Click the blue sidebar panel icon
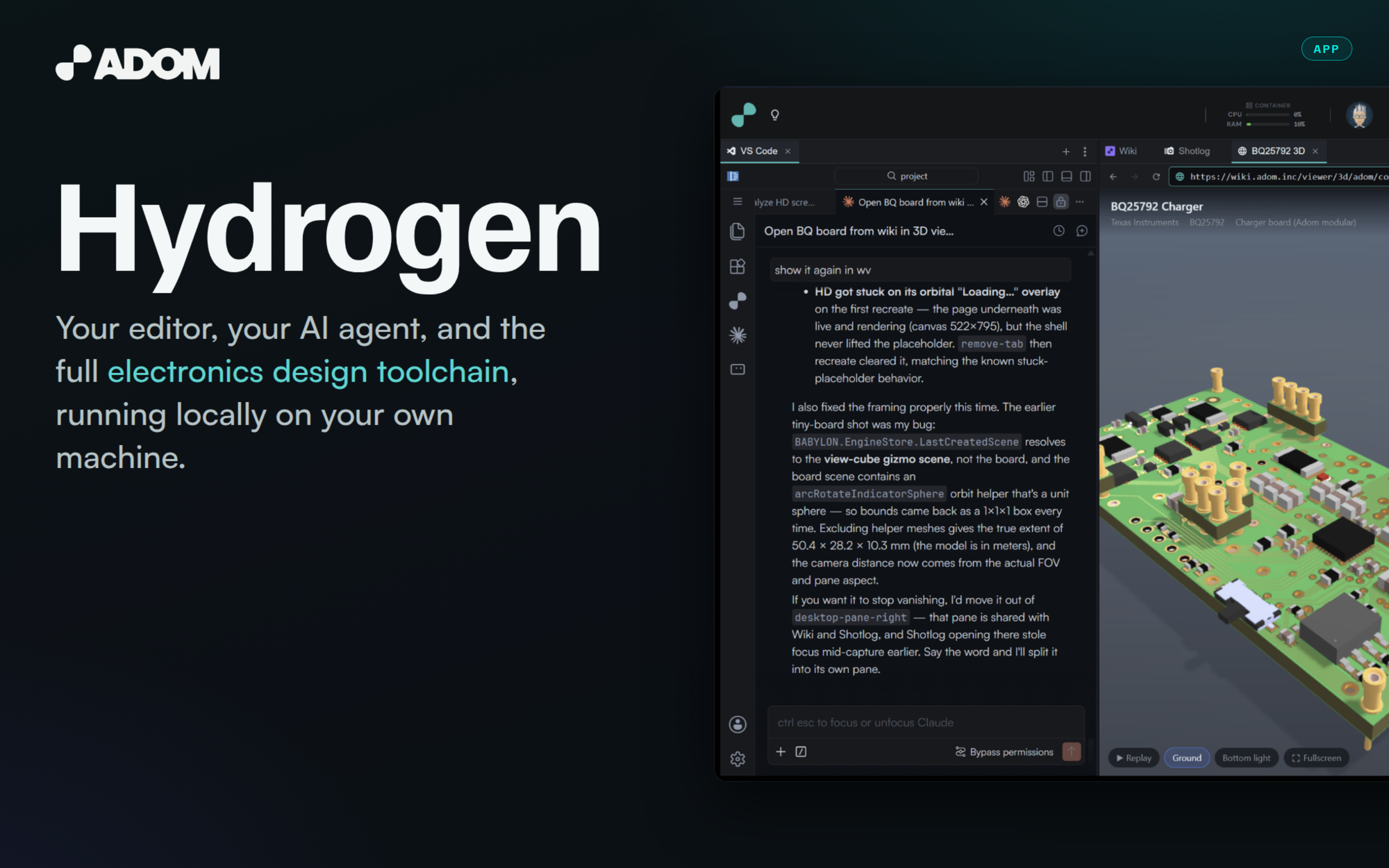This screenshot has width=1389, height=868. tap(733, 176)
